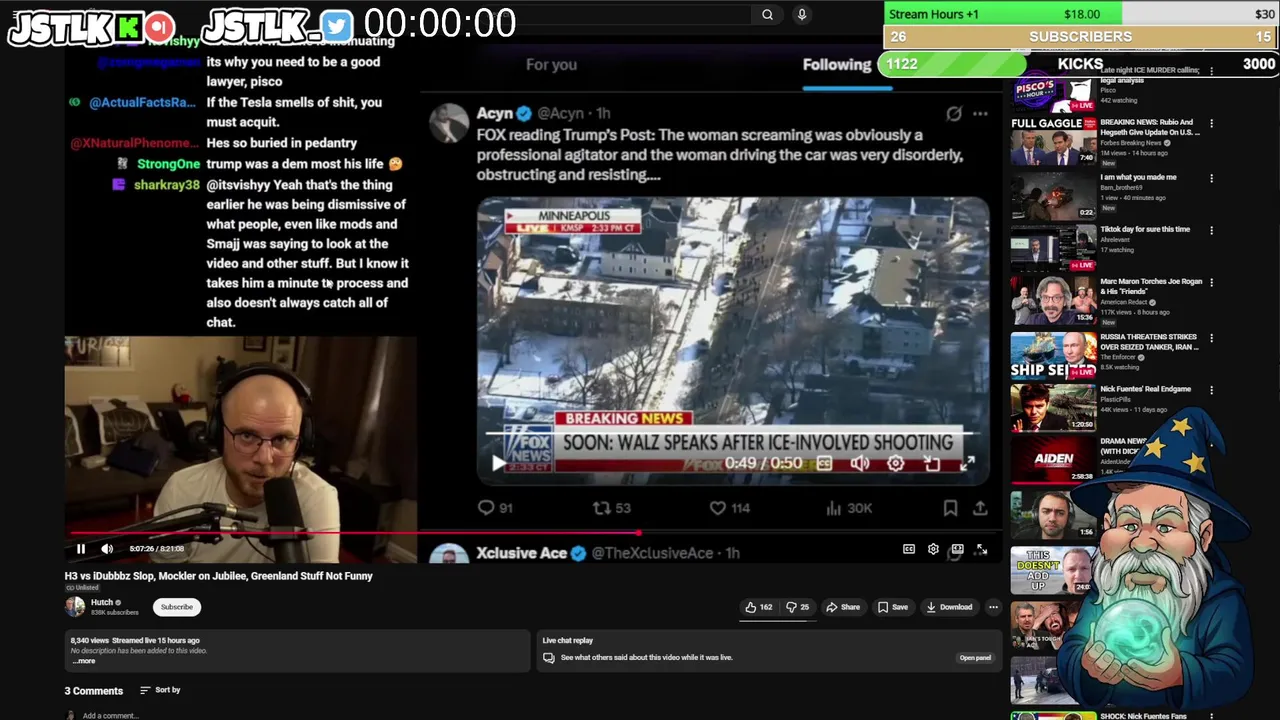The width and height of the screenshot is (1280, 720).
Task: Click the Forbes Breaking News channel name
Action: click(1131, 143)
